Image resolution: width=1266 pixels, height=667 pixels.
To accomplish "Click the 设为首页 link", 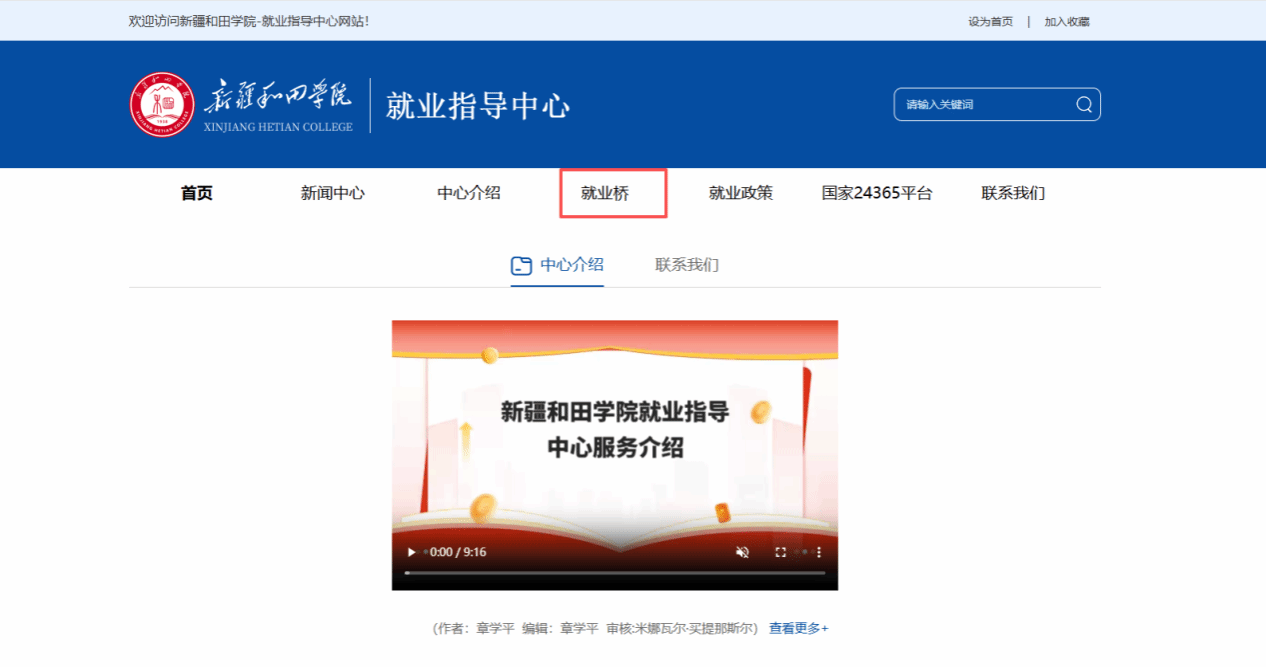I will (990, 21).
